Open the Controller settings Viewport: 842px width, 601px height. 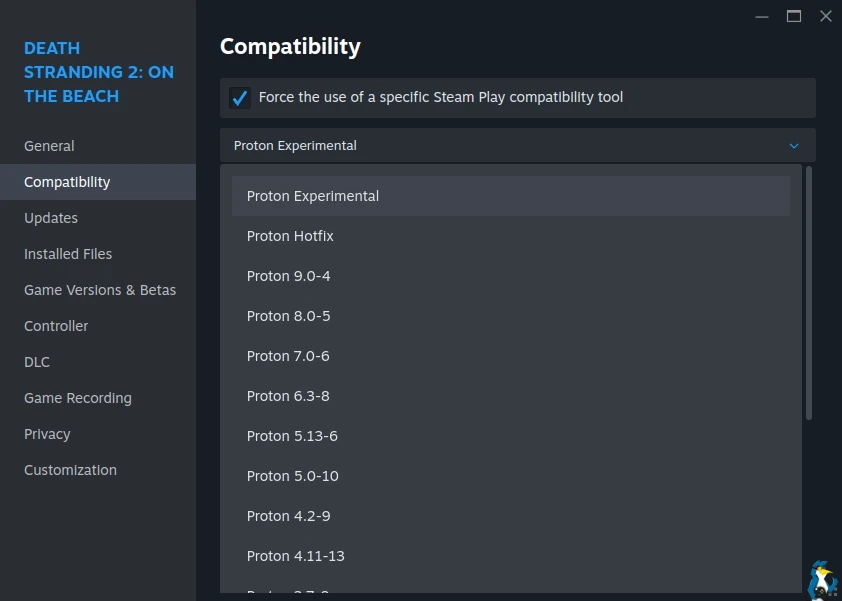pos(56,326)
